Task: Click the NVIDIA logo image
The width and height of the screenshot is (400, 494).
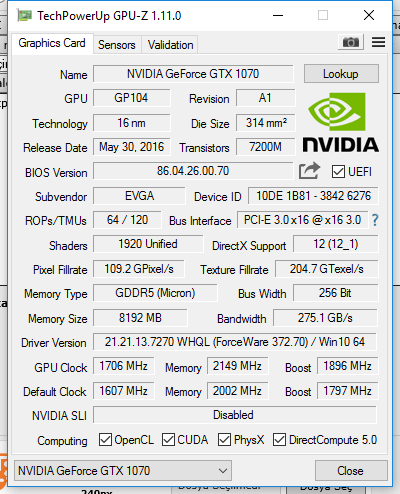Action: point(340,123)
